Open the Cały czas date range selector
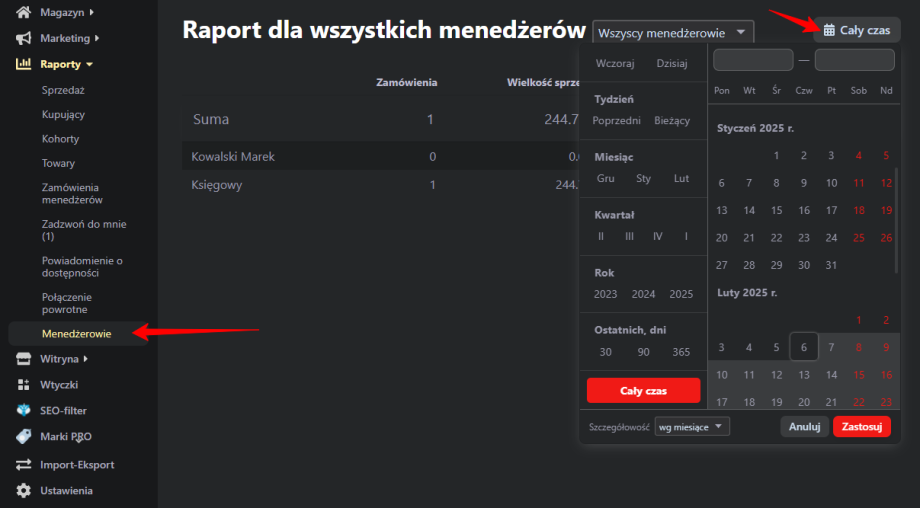The height and width of the screenshot is (508, 920). pos(857,30)
